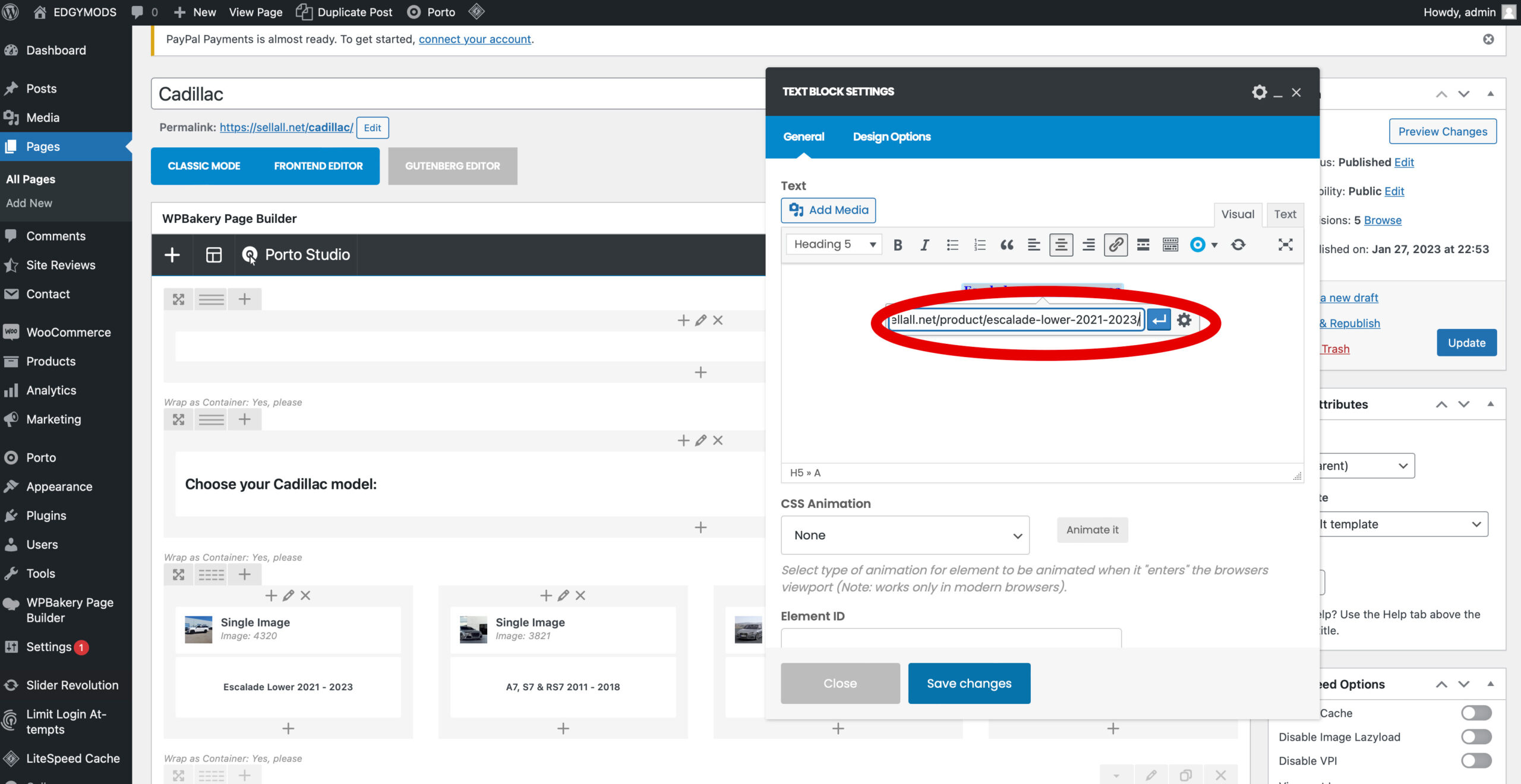
Task: Align text right in the editor
Action: click(1088, 245)
